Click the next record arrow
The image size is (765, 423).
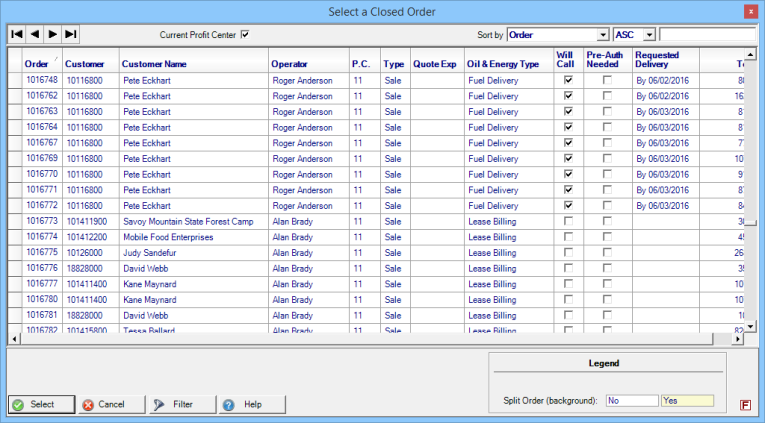click(x=53, y=34)
